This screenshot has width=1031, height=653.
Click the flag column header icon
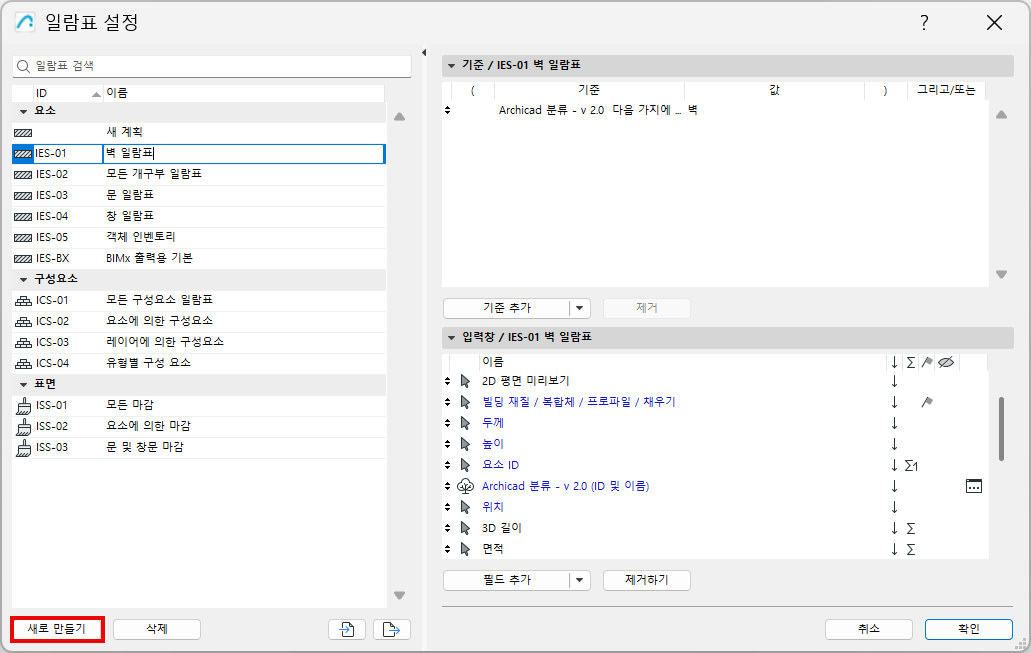click(927, 362)
